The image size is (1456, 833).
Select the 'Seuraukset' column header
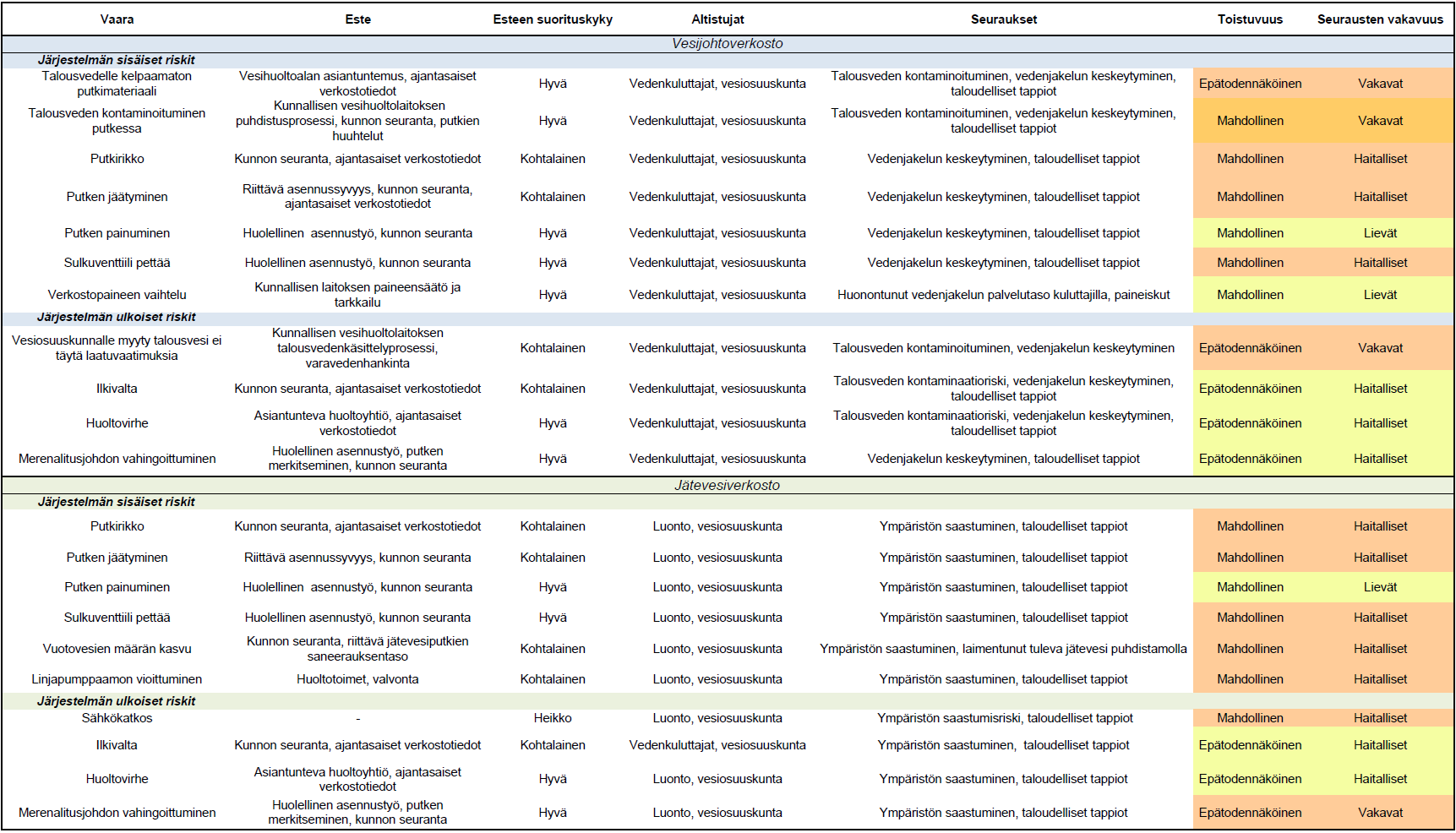[x=1003, y=19]
